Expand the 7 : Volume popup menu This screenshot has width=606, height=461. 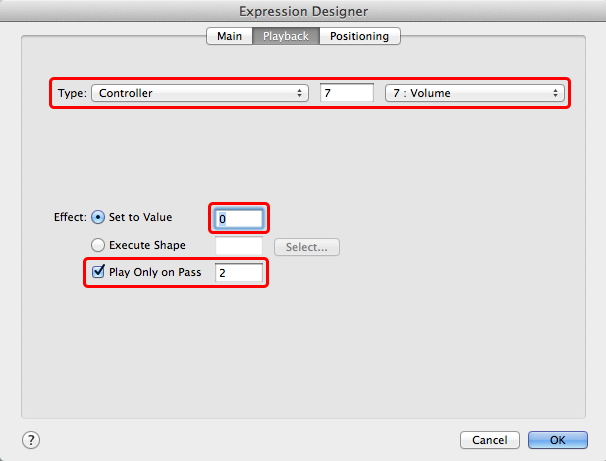473,94
